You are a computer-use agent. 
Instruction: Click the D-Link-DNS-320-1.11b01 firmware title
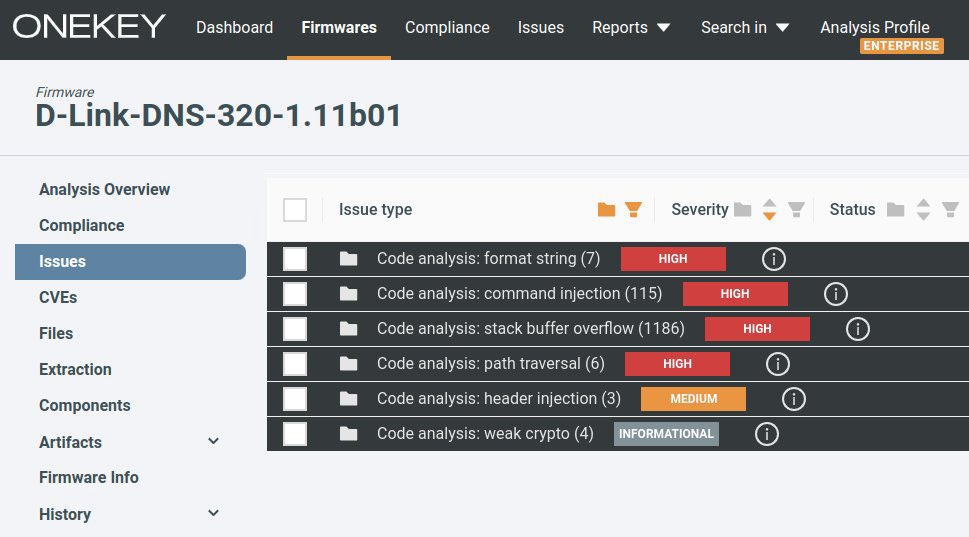[218, 116]
